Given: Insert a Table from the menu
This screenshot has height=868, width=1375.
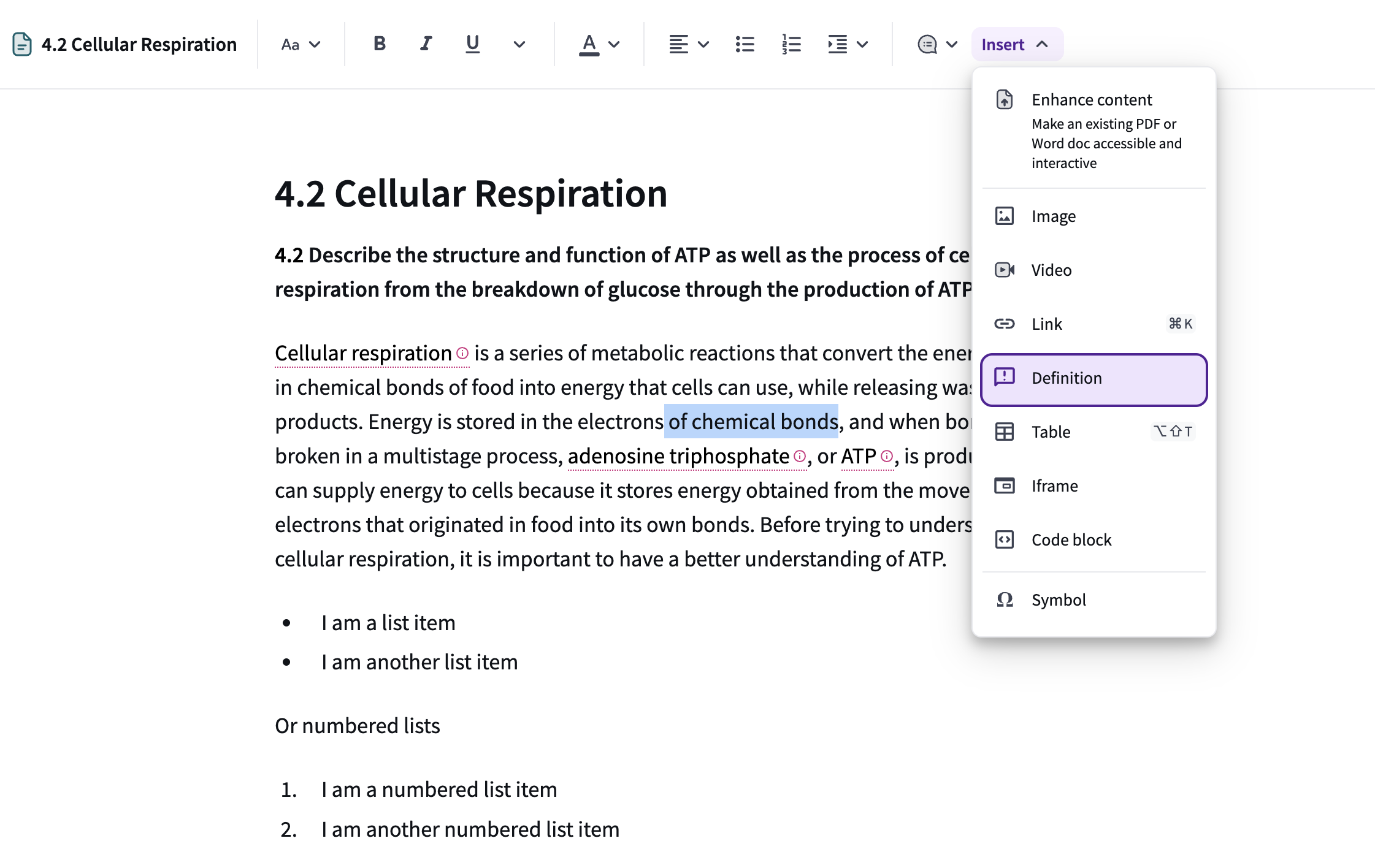Looking at the screenshot, I should 1094,432.
